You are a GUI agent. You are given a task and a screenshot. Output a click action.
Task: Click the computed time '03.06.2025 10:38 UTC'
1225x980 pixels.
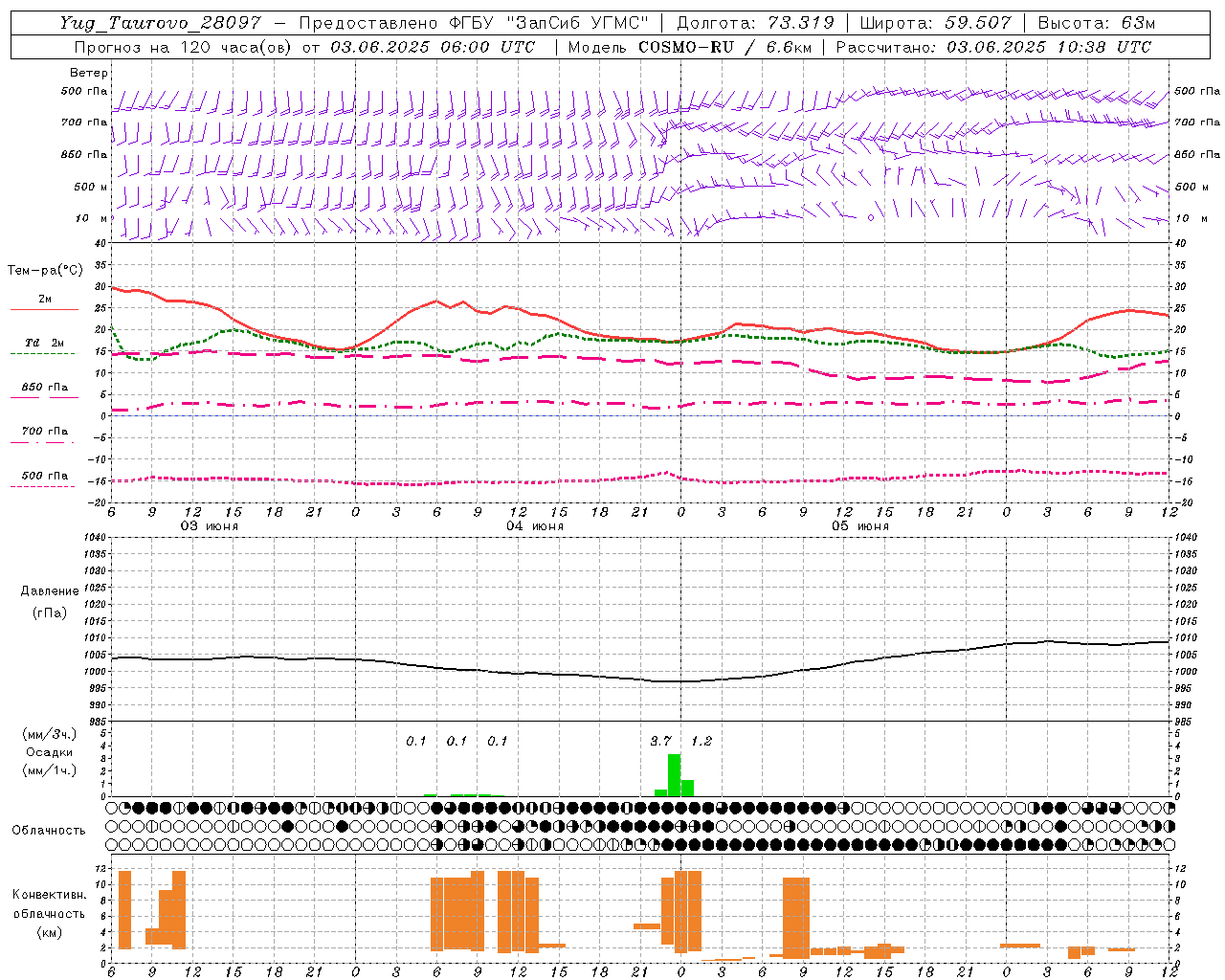coord(1049,47)
